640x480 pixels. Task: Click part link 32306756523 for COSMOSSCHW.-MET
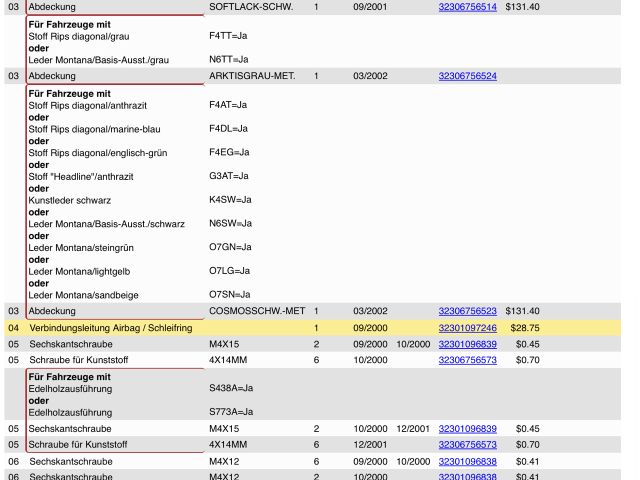pyautogui.click(x=467, y=311)
